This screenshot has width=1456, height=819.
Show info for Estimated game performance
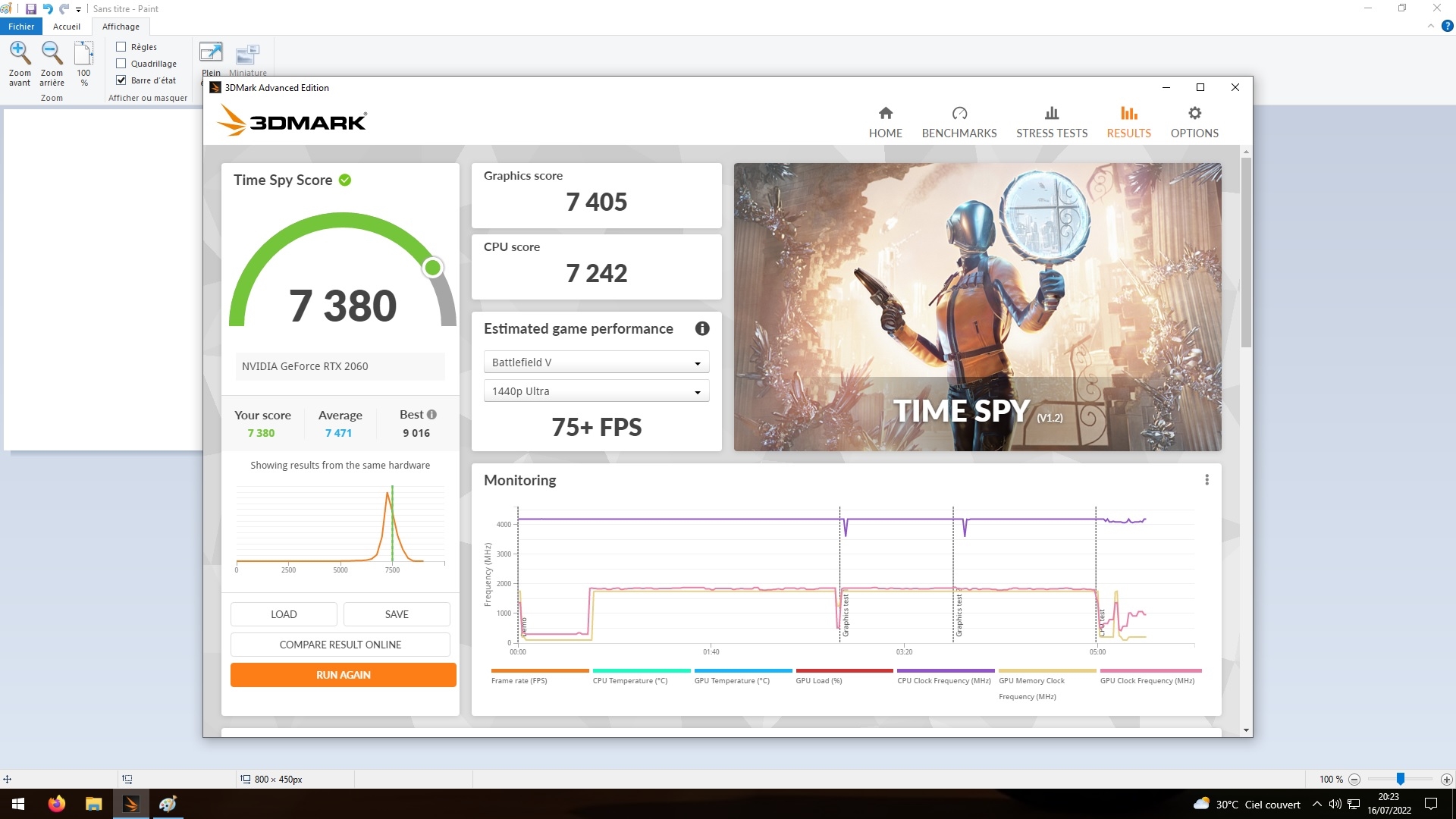point(702,328)
